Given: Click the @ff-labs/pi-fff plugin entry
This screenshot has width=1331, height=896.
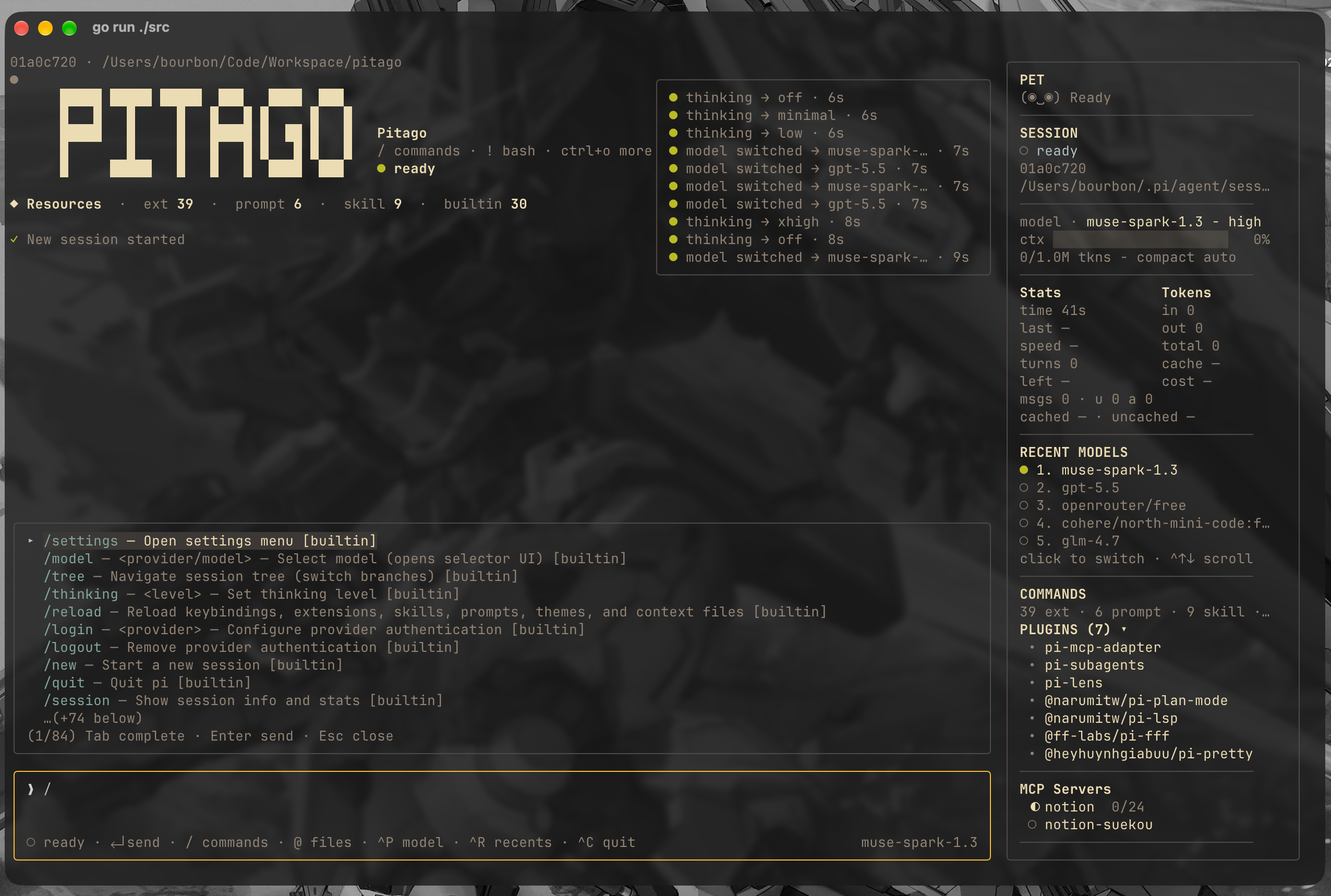Looking at the screenshot, I should (x=1107, y=735).
